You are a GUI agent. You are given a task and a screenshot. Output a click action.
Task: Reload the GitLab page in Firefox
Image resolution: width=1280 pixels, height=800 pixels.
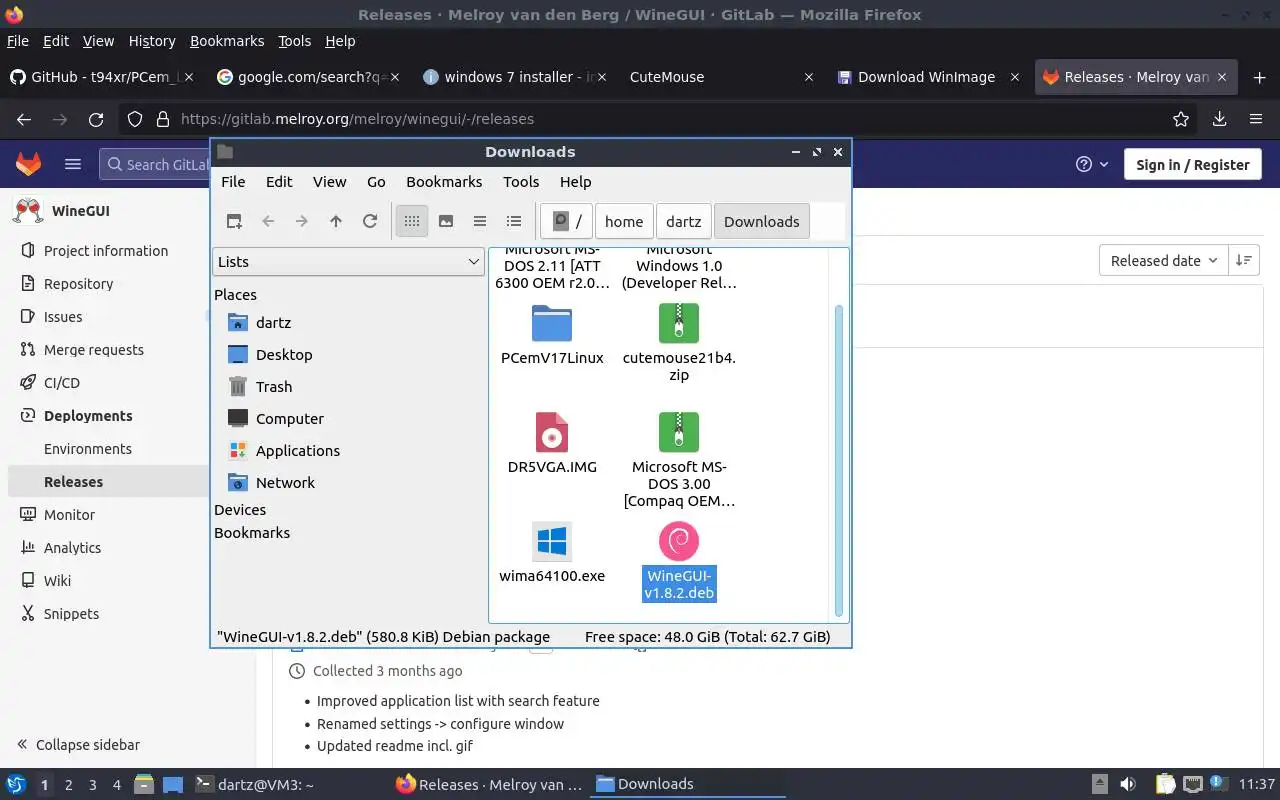click(x=96, y=119)
